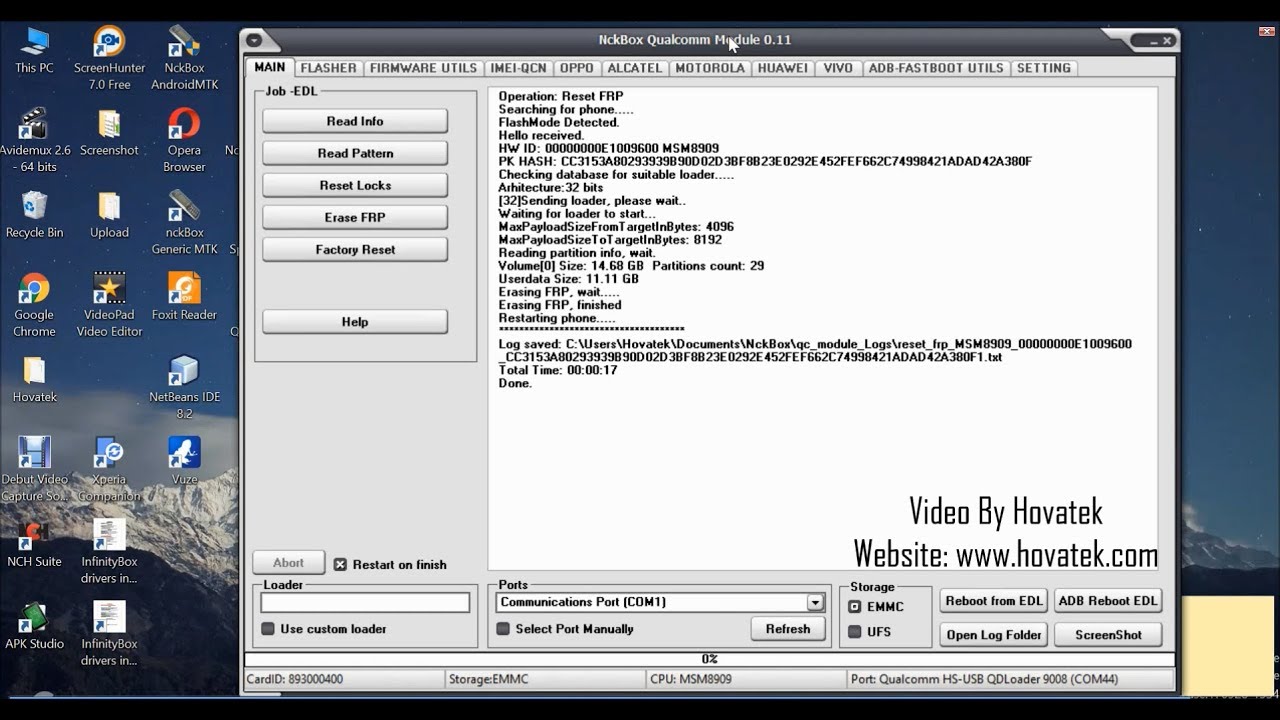Open the ADB-FASTBOOT UTILS tab

936,68
